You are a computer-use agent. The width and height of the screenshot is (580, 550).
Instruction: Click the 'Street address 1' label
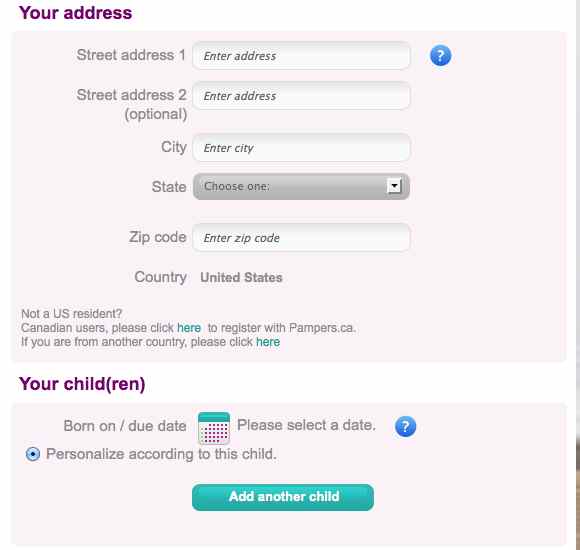[x=131, y=55]
